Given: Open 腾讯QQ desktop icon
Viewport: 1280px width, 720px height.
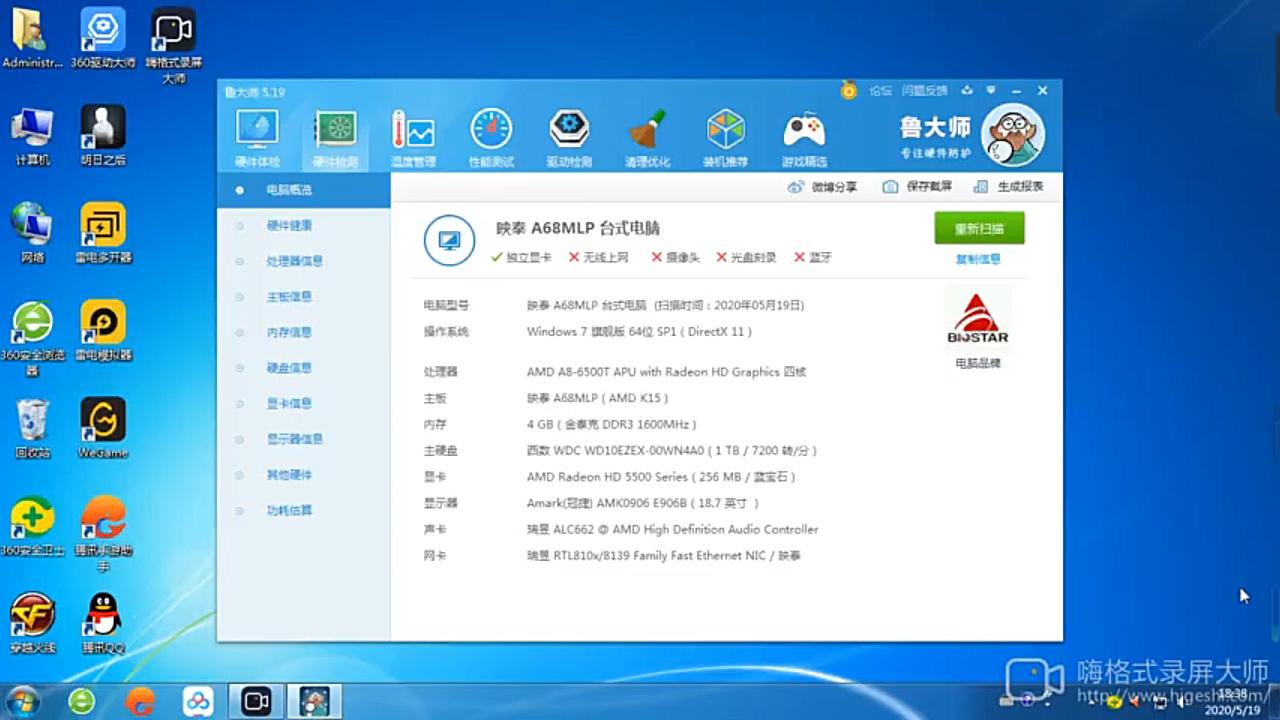Looking at the screenshot, I should point(103,624).
